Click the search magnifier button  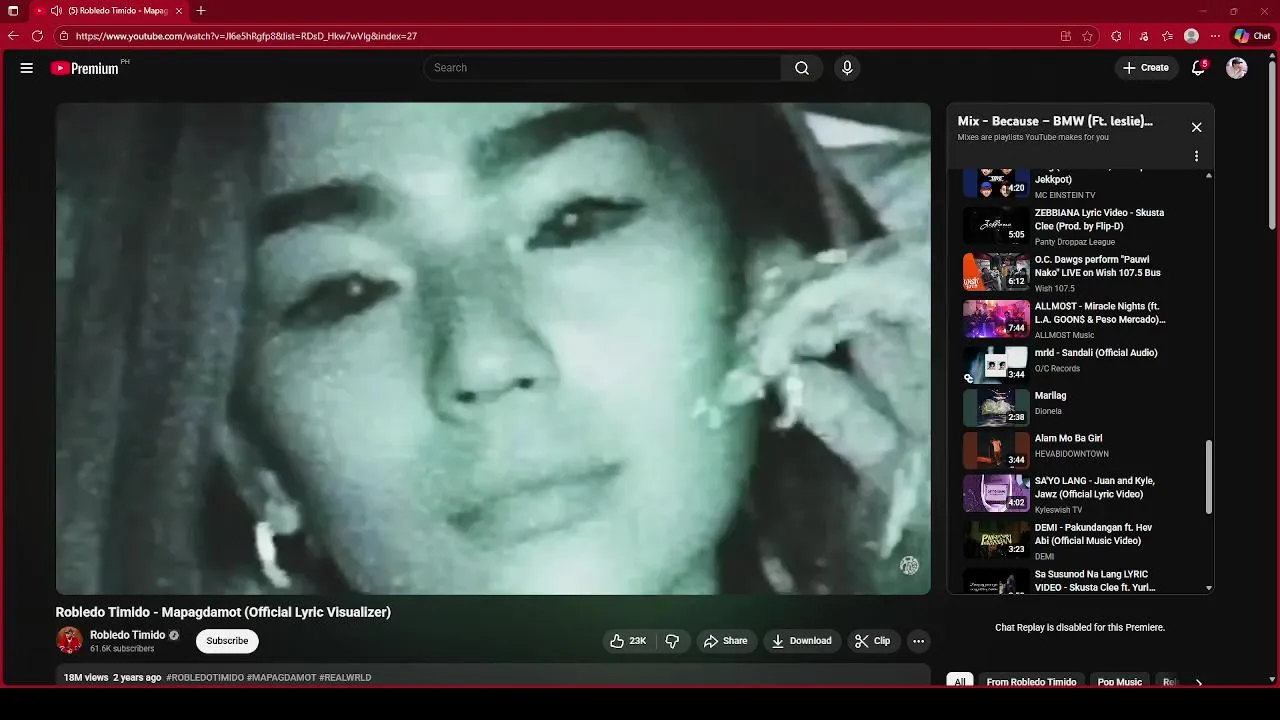coord(802,68)
